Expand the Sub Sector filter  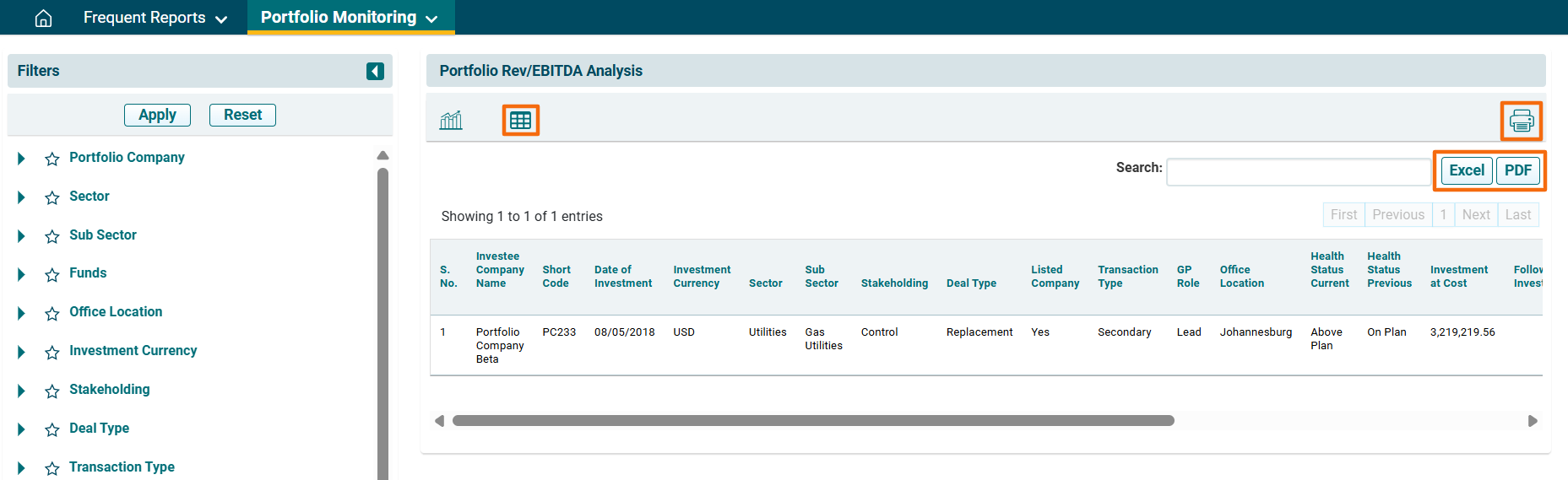click(22, 236)
